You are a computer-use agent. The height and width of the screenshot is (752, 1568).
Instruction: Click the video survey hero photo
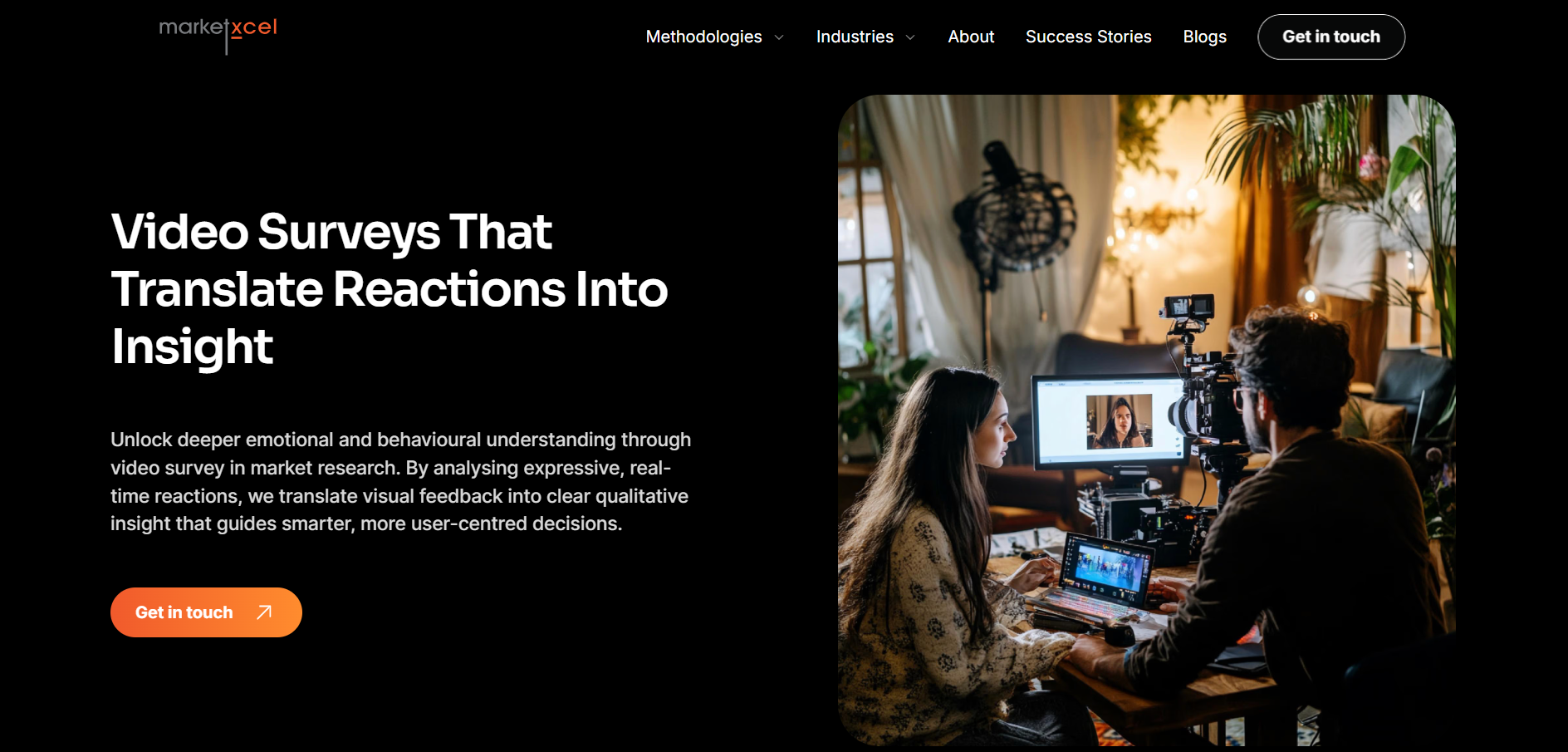[1146, 420]
